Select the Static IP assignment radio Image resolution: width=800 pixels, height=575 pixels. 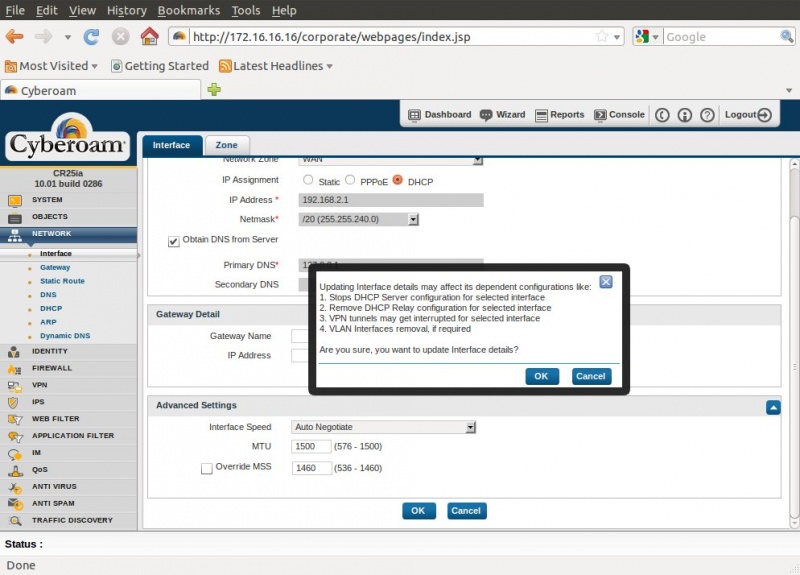308,180
